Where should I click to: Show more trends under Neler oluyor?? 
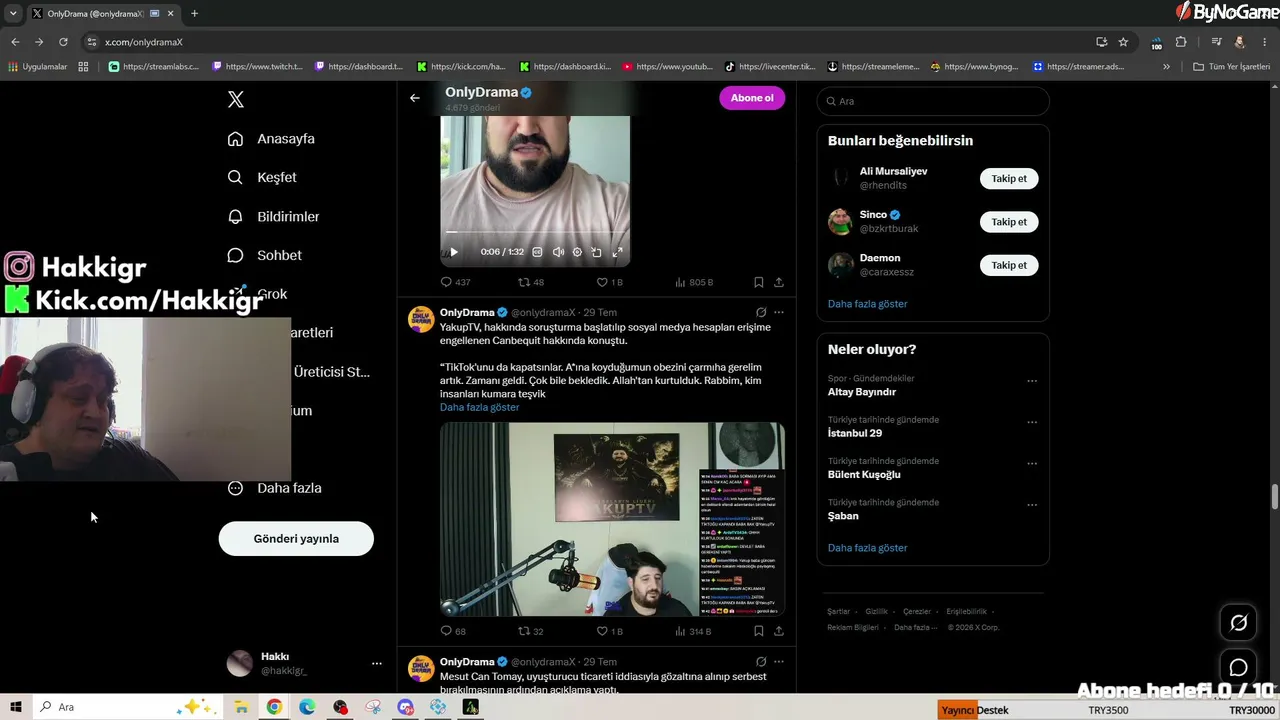(867, 548)
